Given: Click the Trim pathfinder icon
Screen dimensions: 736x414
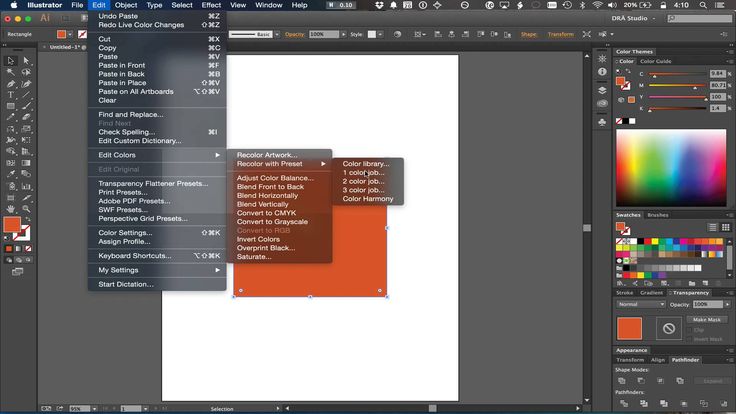Looking at the screenshot, I should click(644, 403).
